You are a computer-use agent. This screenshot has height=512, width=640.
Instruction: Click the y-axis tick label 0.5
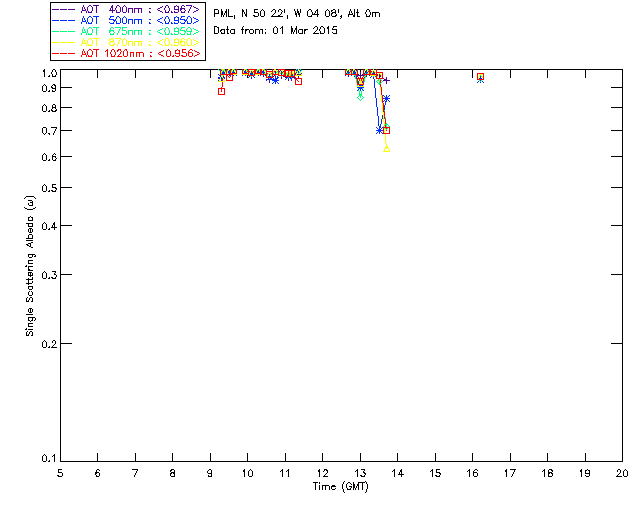tap(49, 188)
